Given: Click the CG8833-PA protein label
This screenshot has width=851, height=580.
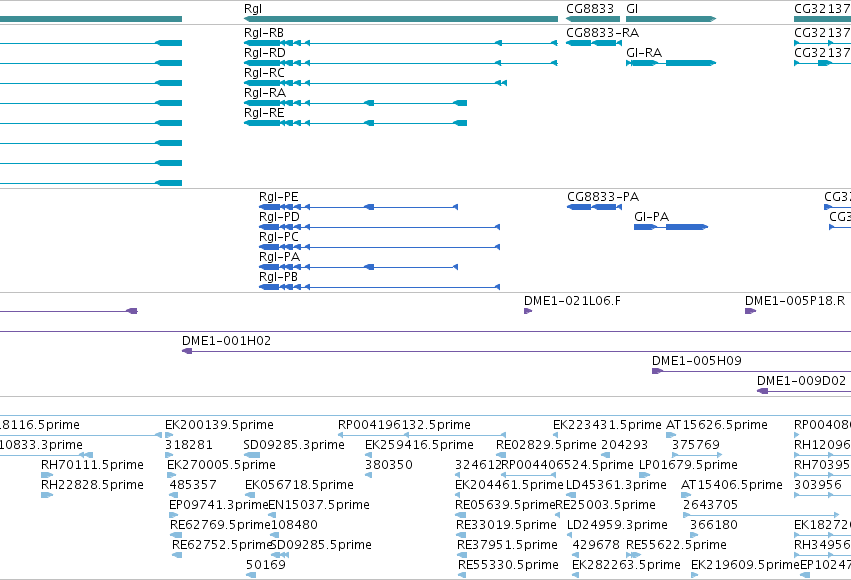Looking at the screenshot, I should coord(602,197).
